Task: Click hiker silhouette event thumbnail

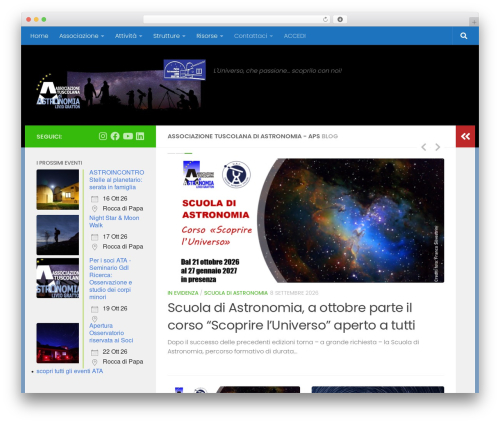Action: pos(58,235)
